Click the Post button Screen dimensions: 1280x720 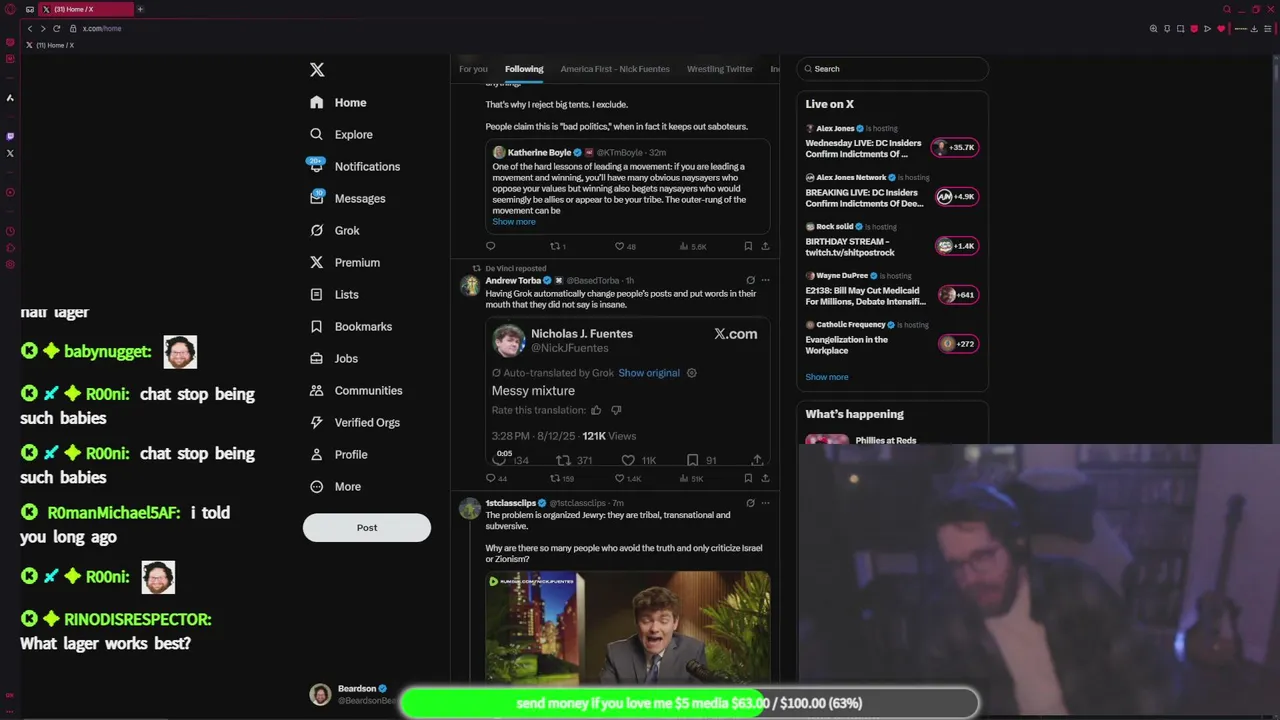pos(367,527)
